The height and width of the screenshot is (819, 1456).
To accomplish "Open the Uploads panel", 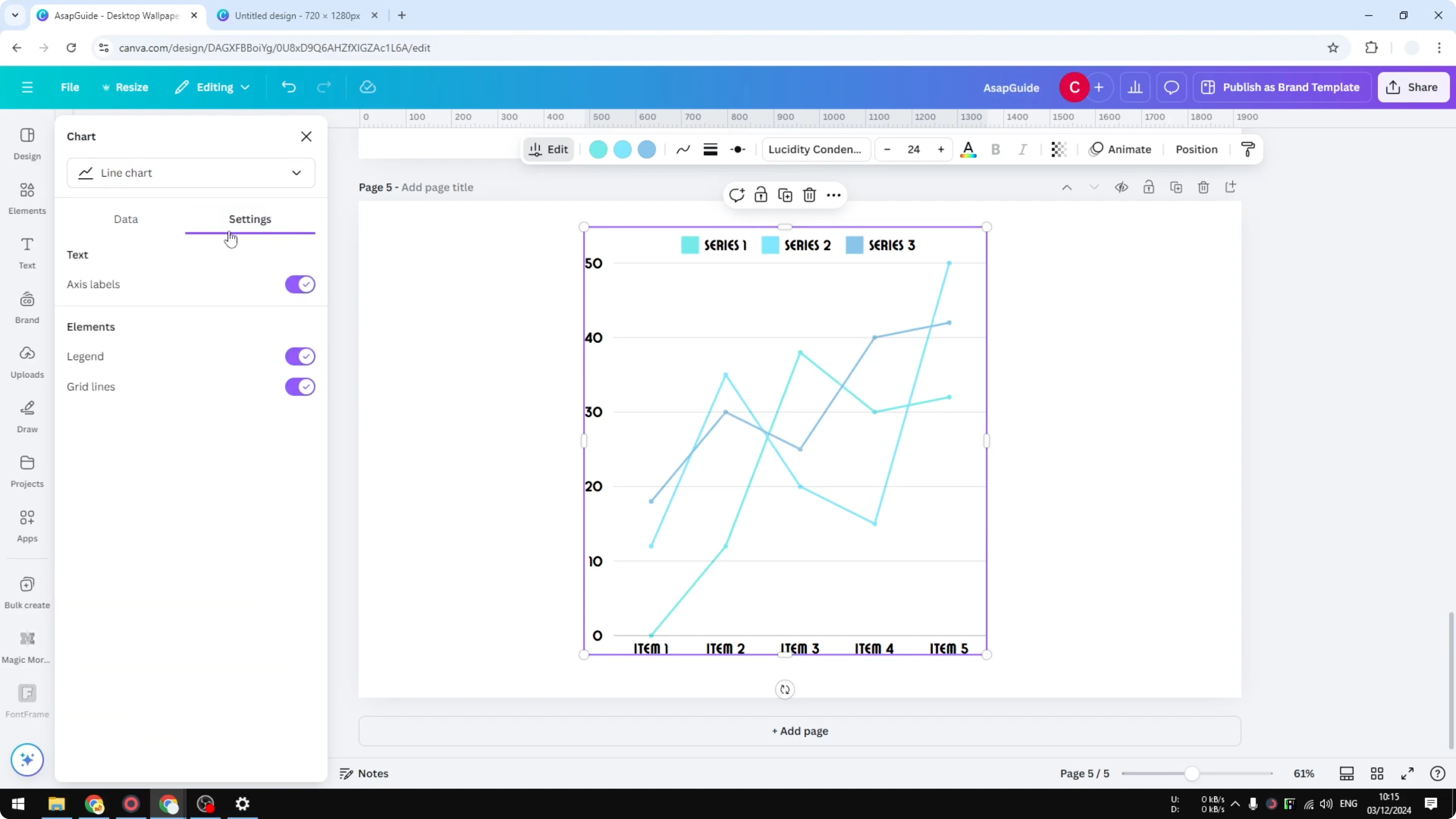I will click(27, 362).
